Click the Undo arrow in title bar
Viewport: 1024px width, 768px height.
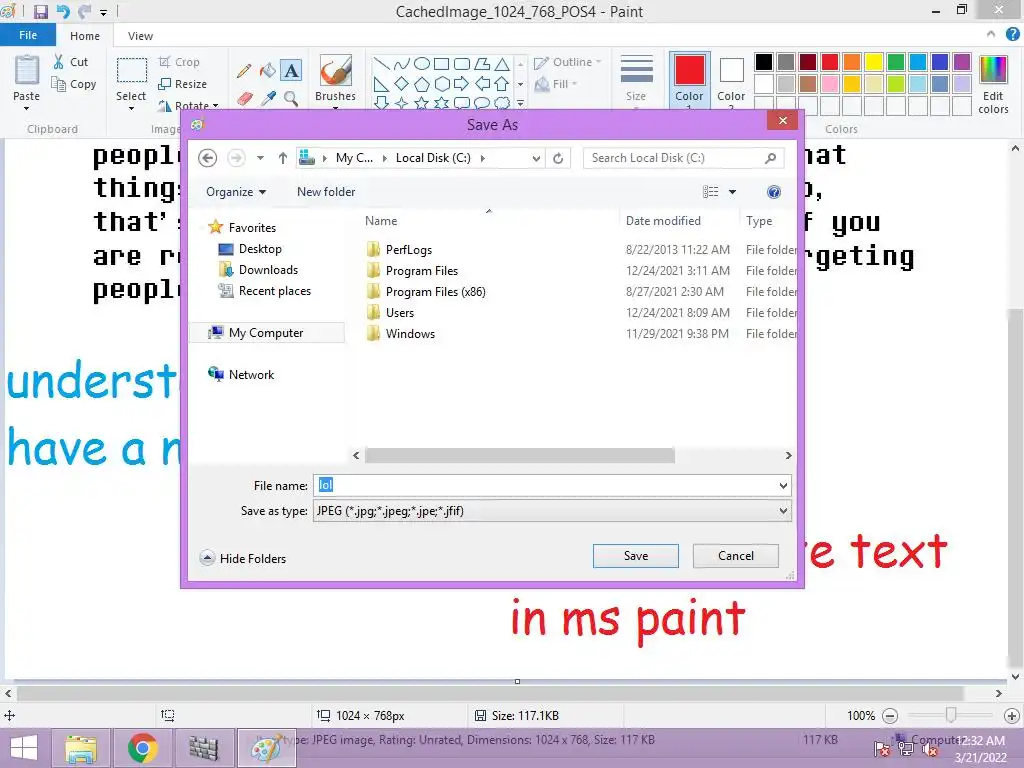click(63, 12)
